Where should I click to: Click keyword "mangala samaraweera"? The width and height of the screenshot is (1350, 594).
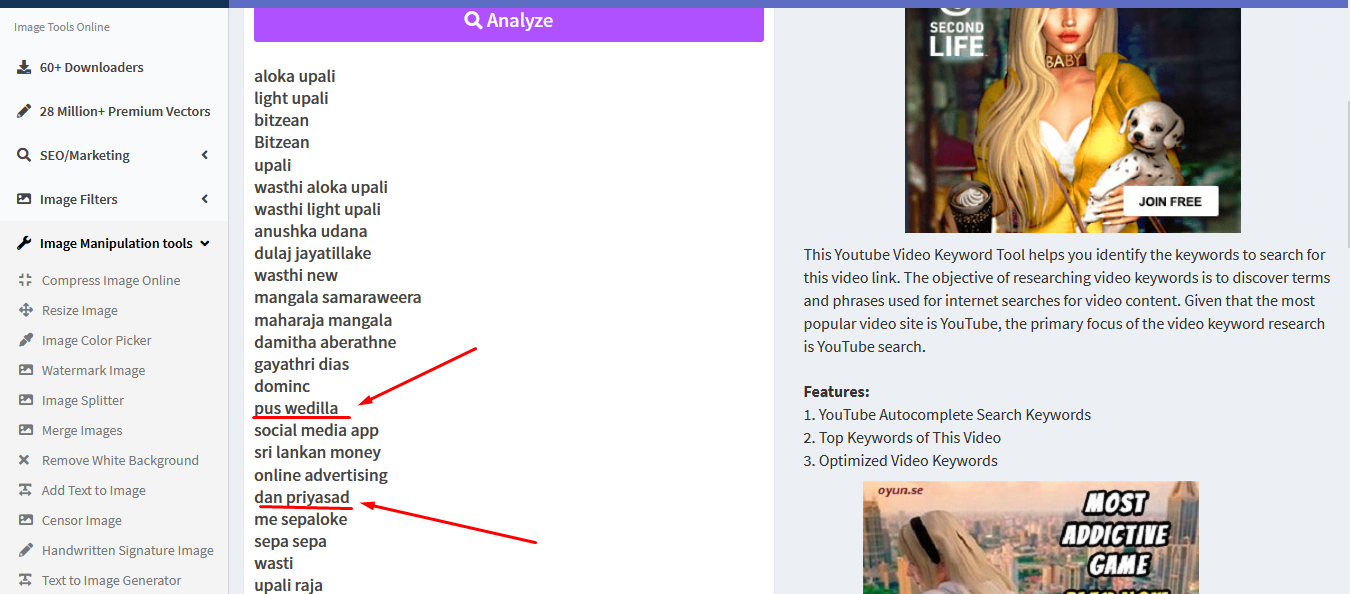pos(338,297)
